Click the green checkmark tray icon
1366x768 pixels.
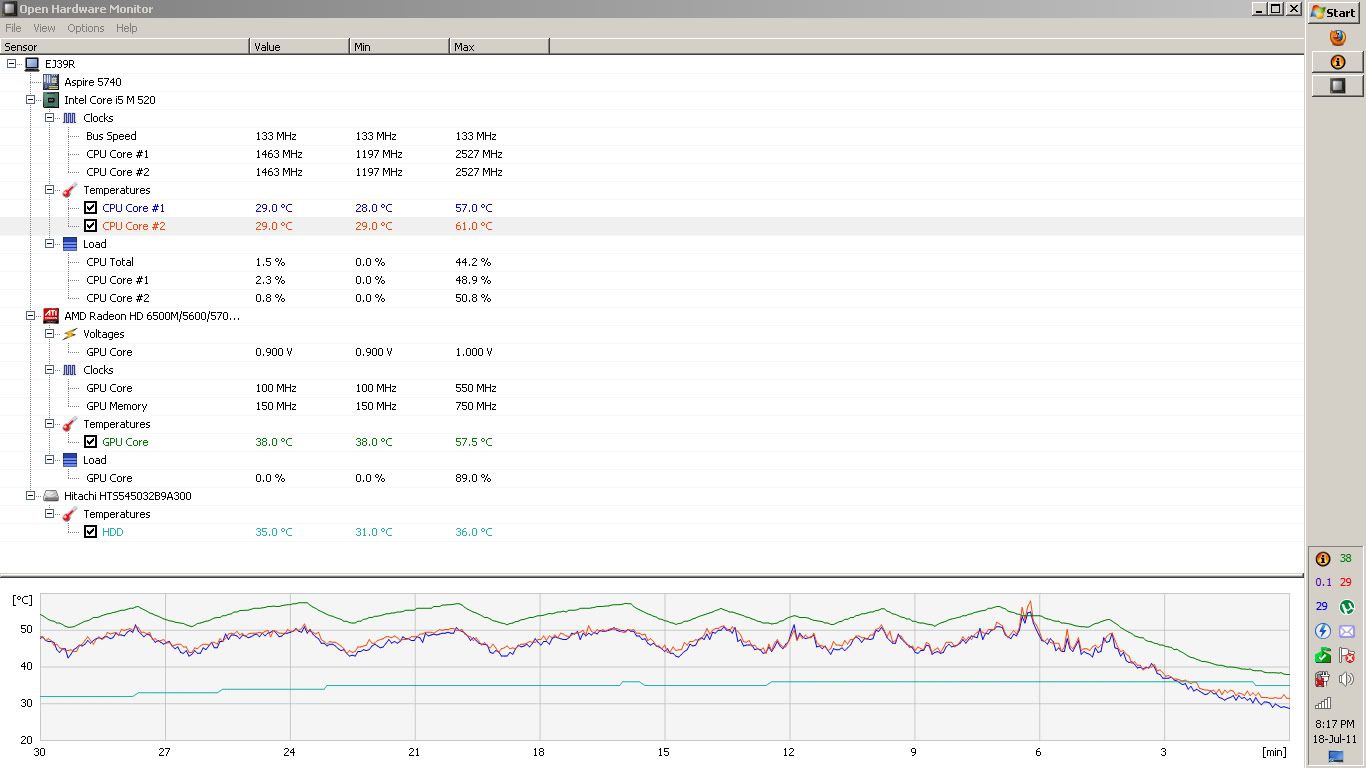[1322, 656]
